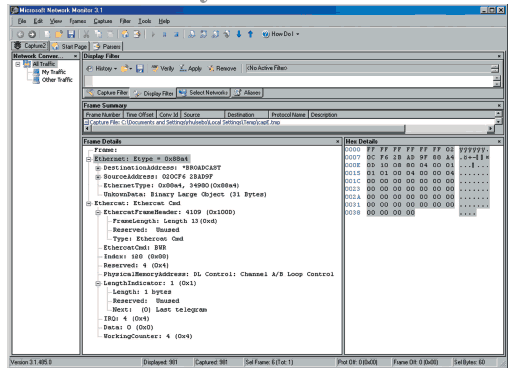Collapse the All Traffic tree node
515x374 pixels.
18,64
